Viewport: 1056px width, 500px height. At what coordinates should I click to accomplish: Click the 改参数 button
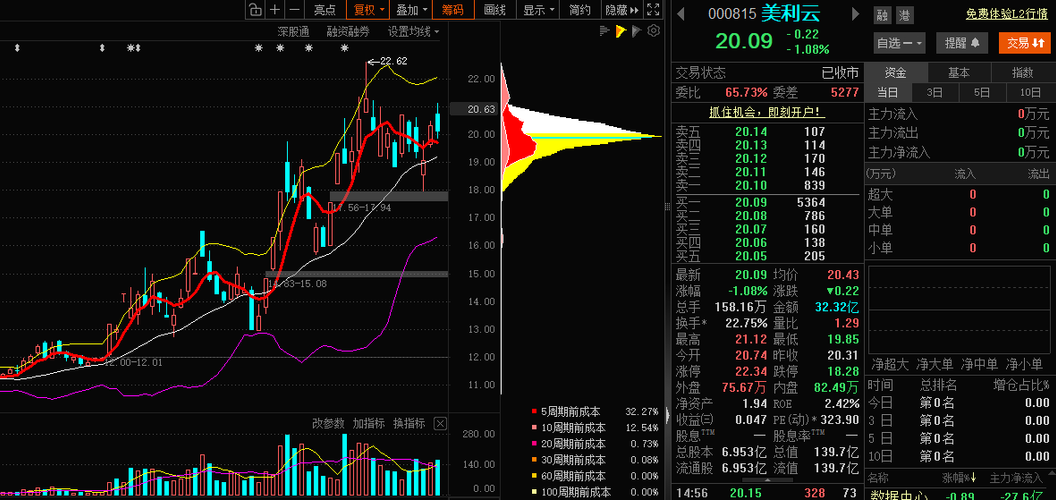point(329,423)
